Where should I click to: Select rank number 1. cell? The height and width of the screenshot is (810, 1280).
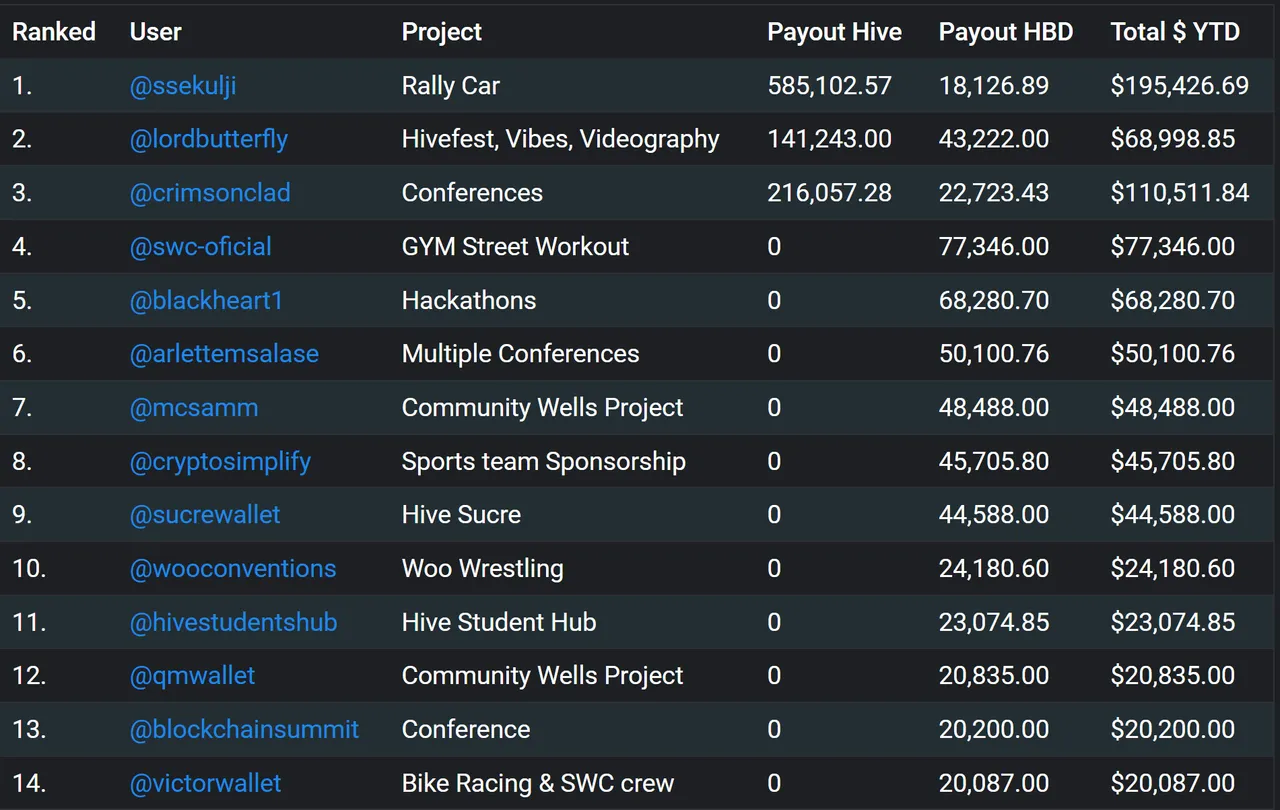(x=22, y=86)
